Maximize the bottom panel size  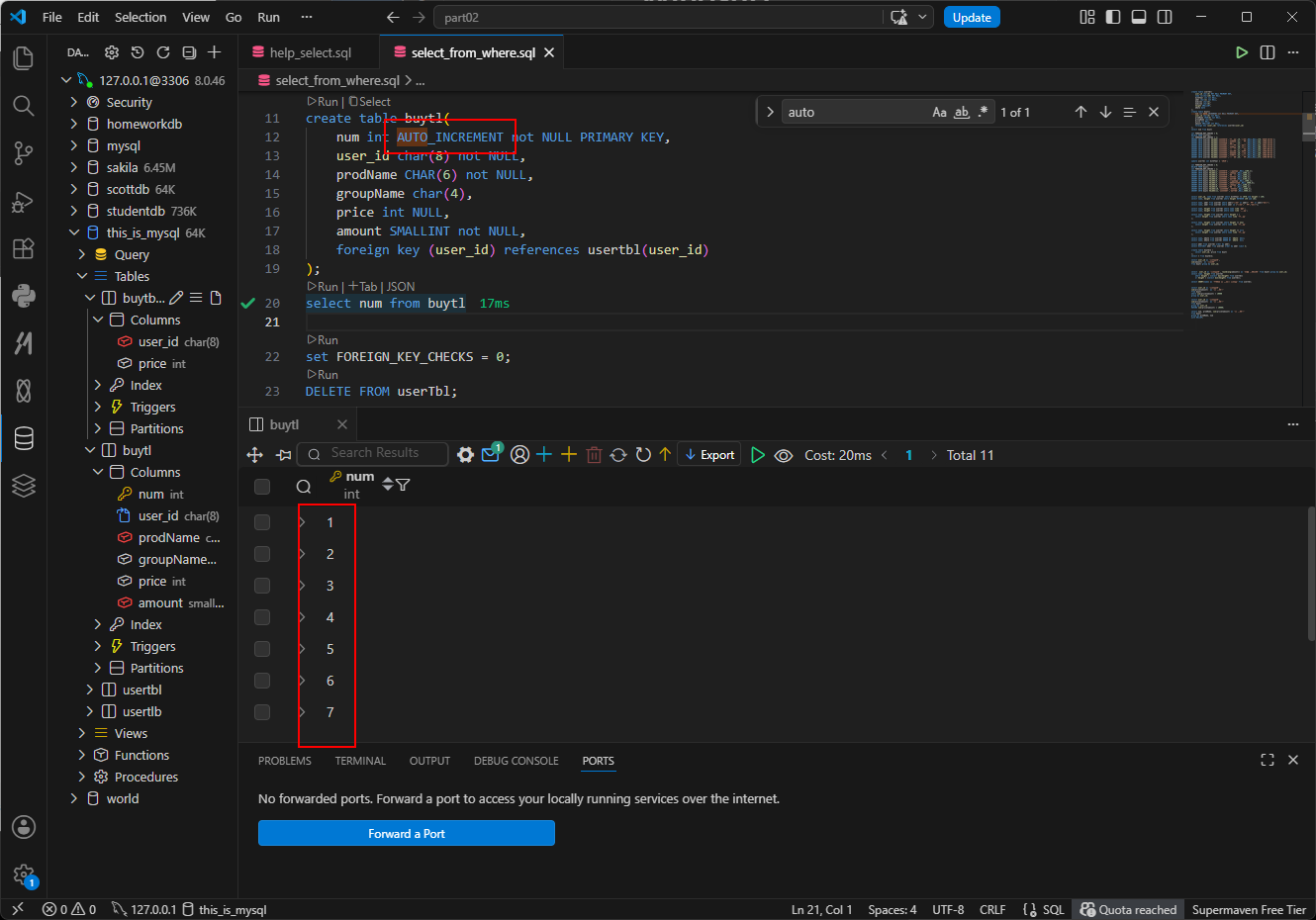click(x=1268, y=760)
